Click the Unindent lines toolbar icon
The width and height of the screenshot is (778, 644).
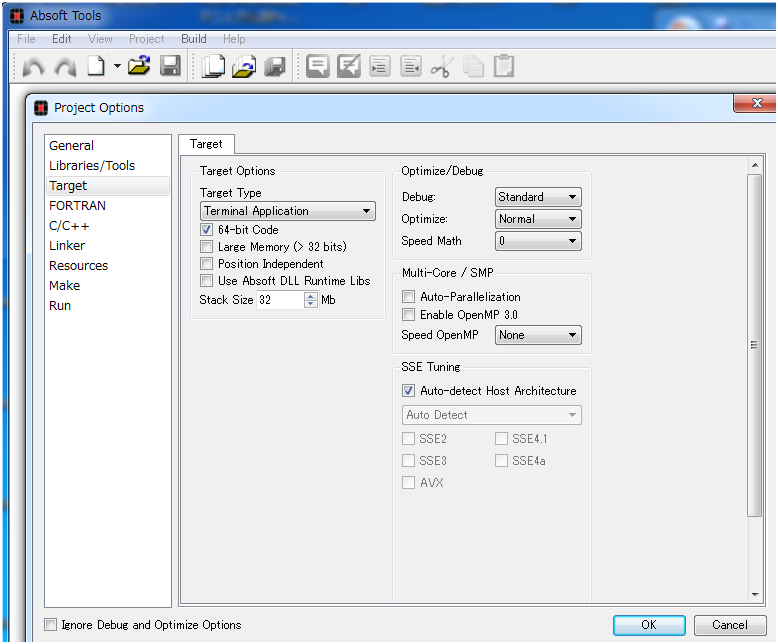click(x=411, y=66)
